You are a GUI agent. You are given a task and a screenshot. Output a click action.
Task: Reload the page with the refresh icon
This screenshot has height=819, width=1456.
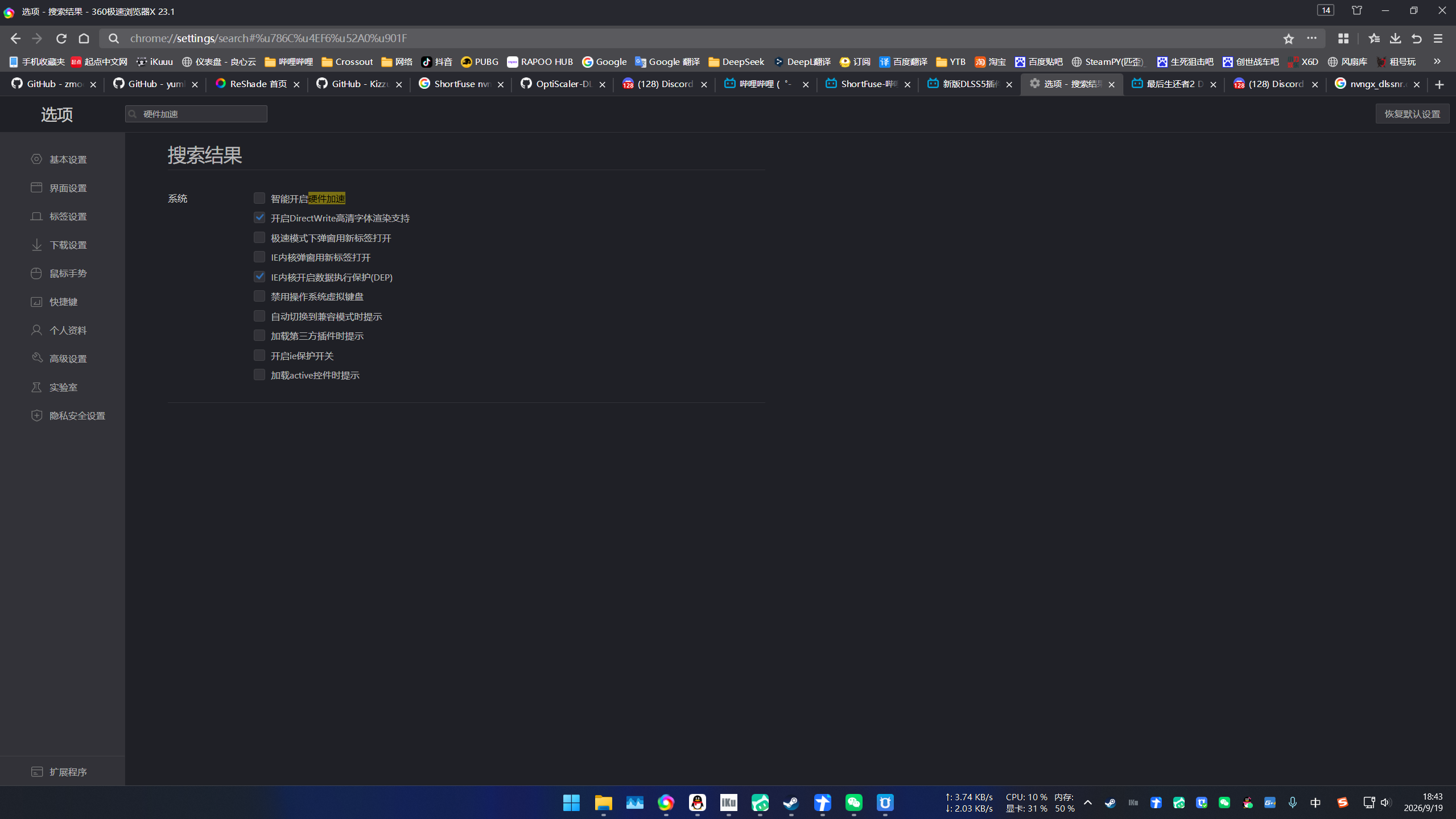point(61,38)
